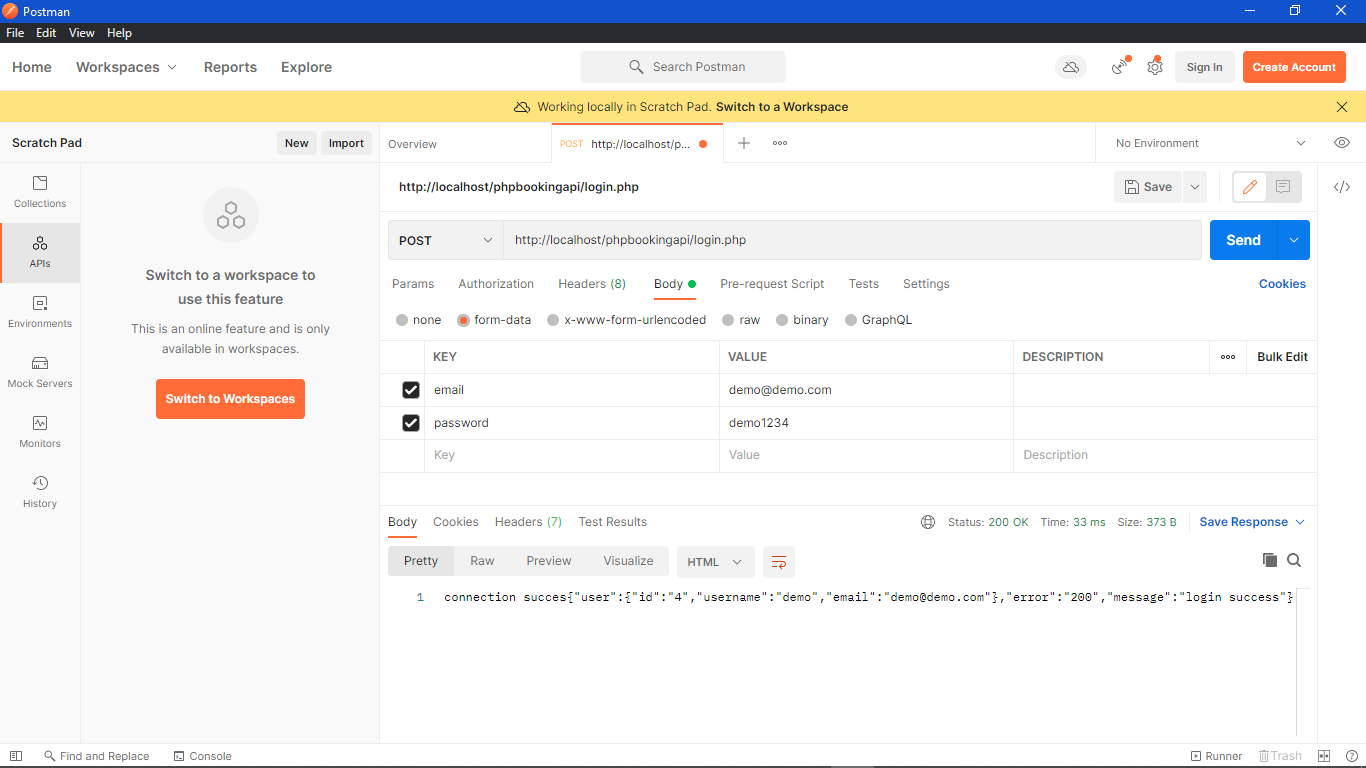Image resolution: width=1366 pixels, height=768 pixels.
Task: Click the Import button in Scratch Pad
Action: [346, 143]
